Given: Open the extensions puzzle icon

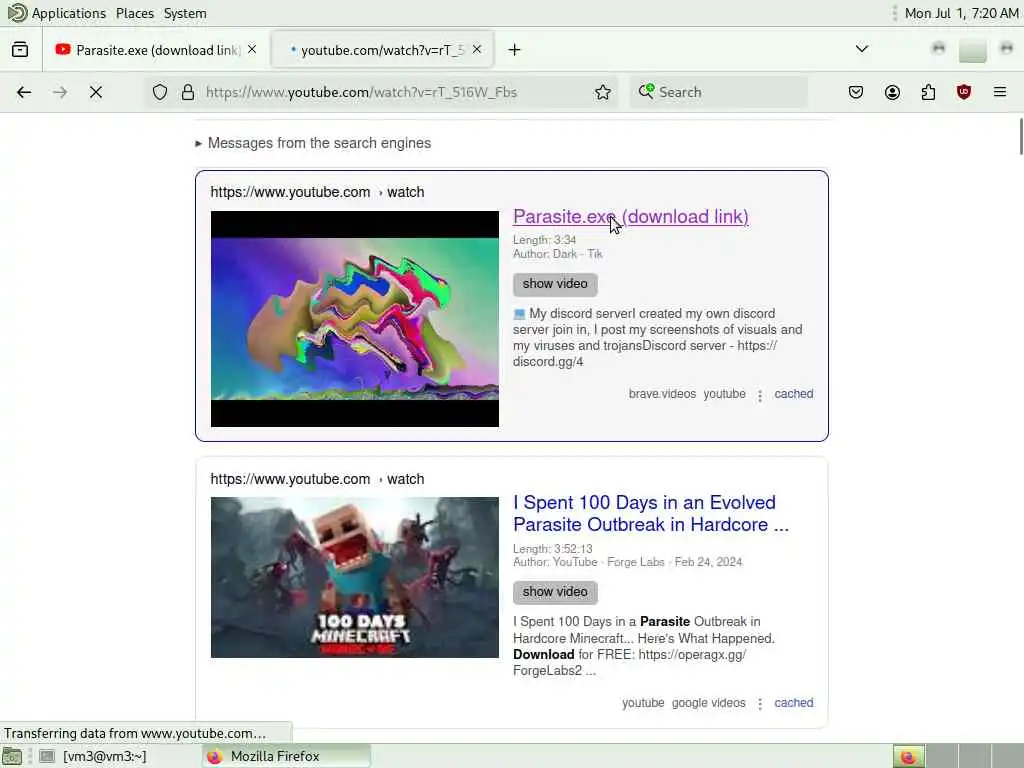Looking at the screenshot, I should click(928, 92).
